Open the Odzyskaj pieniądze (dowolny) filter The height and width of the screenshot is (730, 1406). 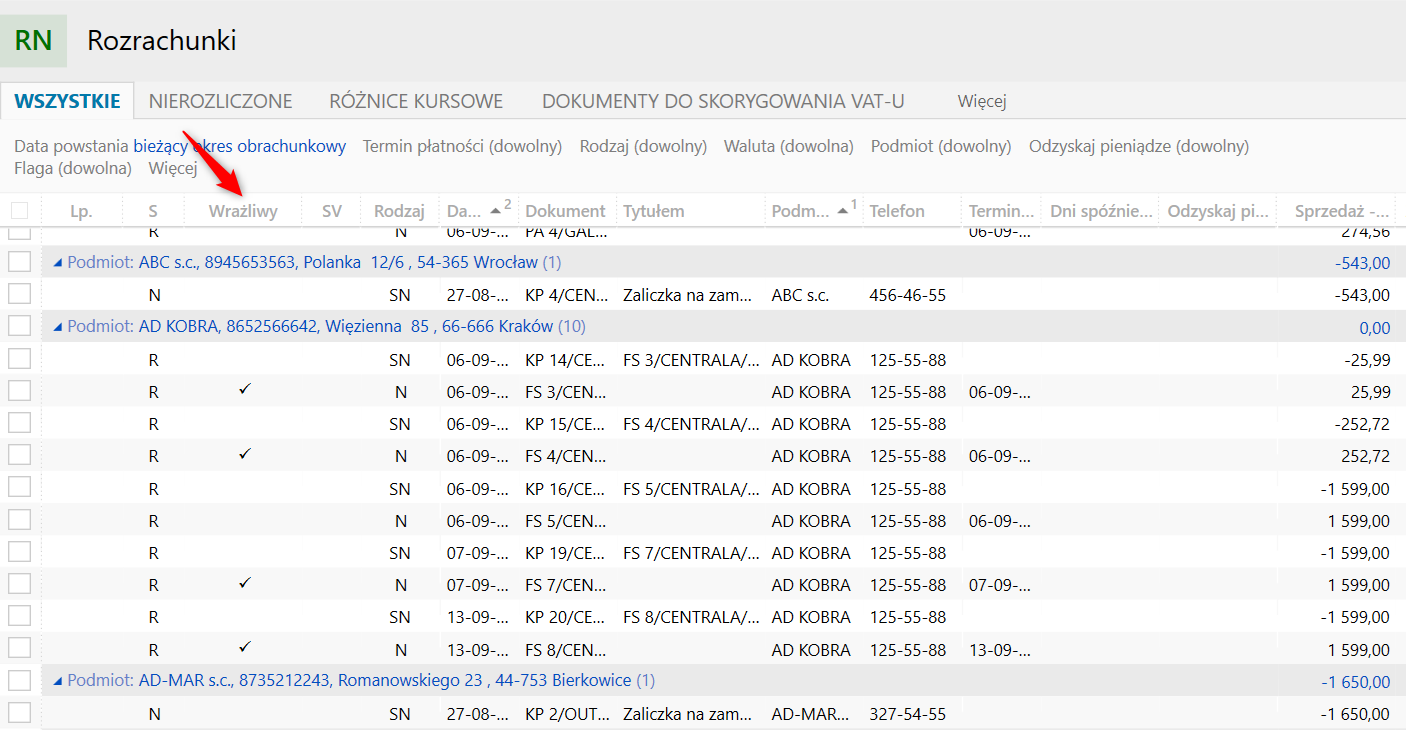(1139, 146)
